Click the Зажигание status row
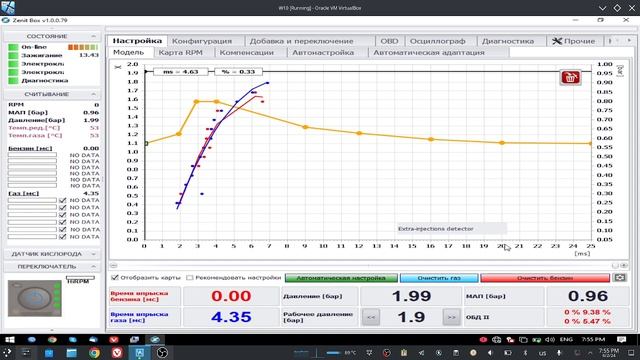This screenshot has height=360, width=640. click(53, 55)
